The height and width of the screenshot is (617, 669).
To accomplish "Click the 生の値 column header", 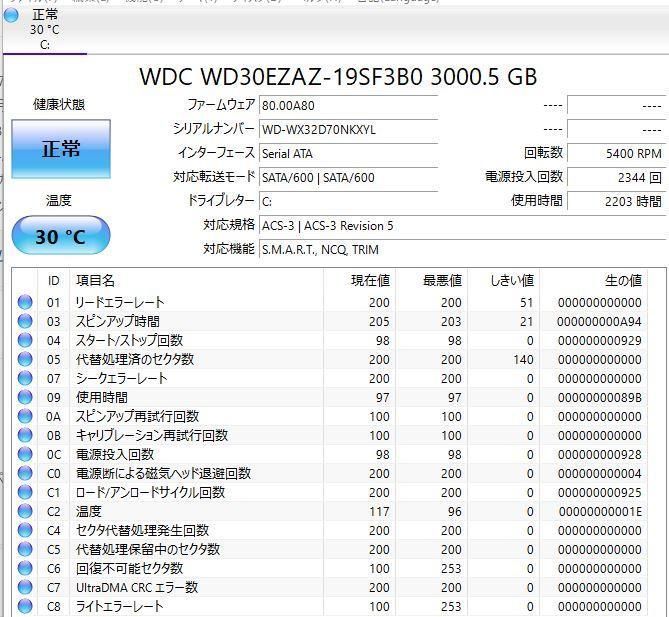I will (x=594, y=281).
